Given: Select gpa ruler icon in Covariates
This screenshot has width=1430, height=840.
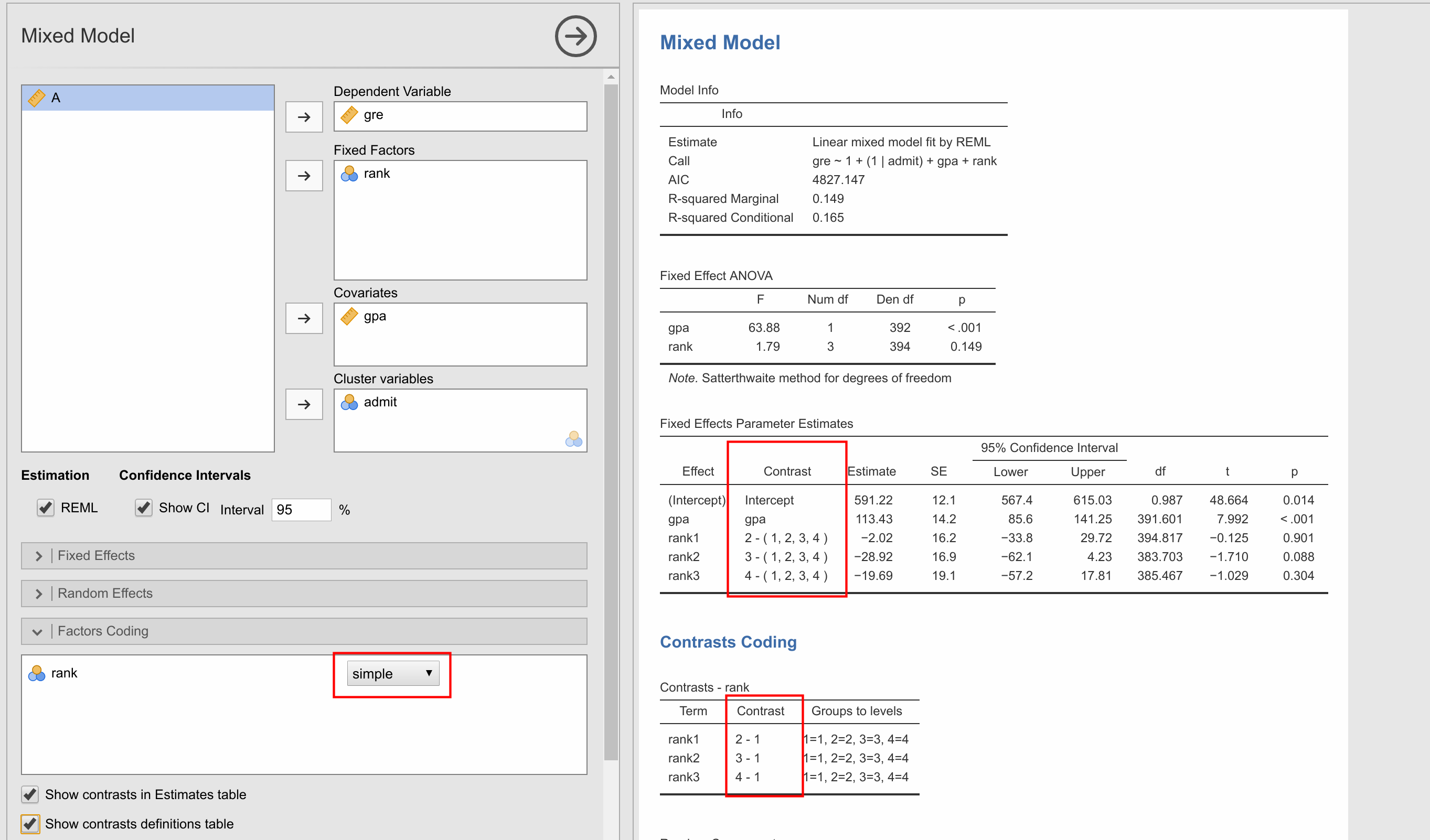Looking at the screenshot, I should pos(349,316).
